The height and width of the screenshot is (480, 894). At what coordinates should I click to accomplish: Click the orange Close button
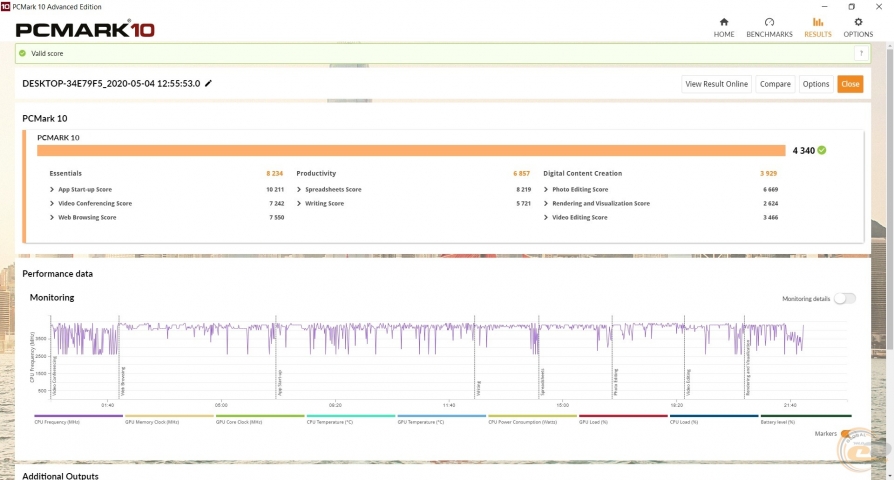(x=850, y=84)
